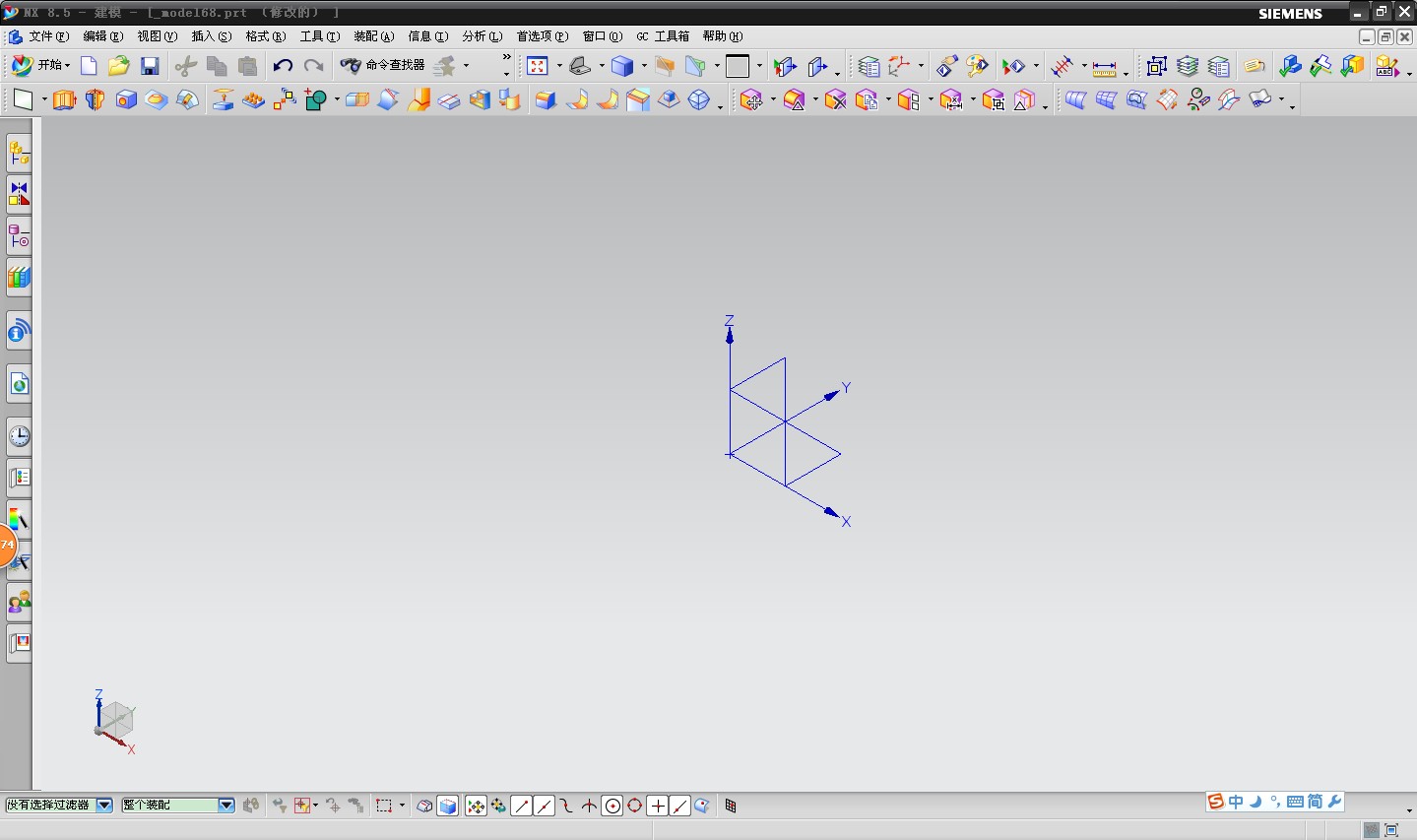Select the Revolve tool

click(96, 99)
